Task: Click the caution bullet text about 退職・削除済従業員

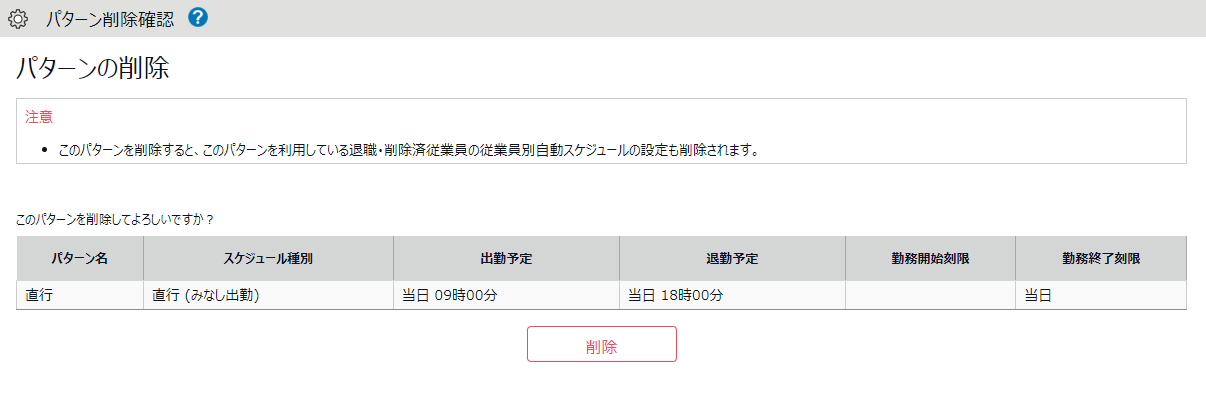Action: click(x=408, y=151)
